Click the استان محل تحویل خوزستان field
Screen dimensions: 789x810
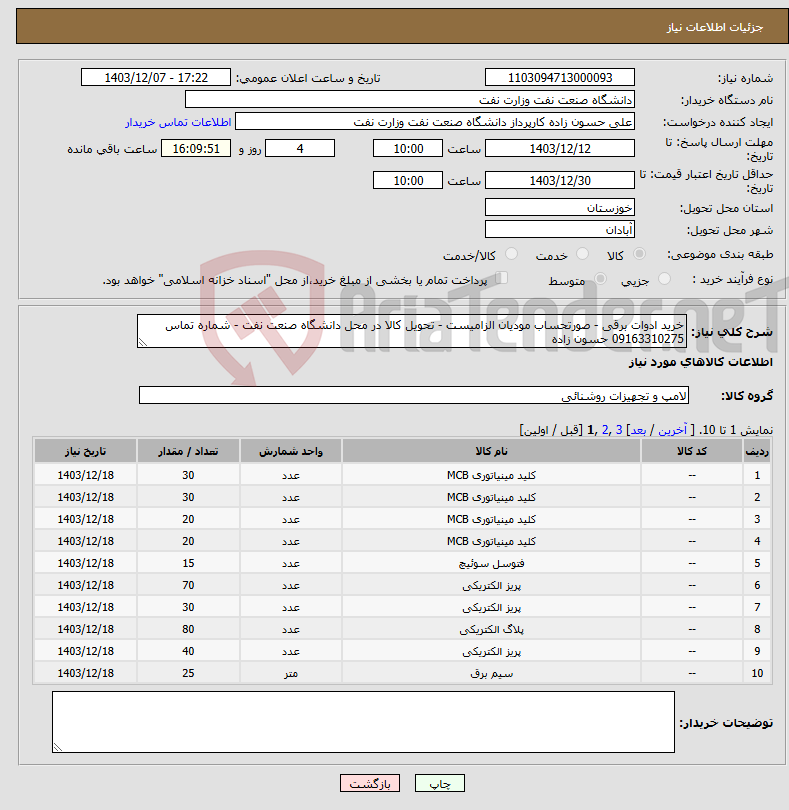[x=560, y=208]
